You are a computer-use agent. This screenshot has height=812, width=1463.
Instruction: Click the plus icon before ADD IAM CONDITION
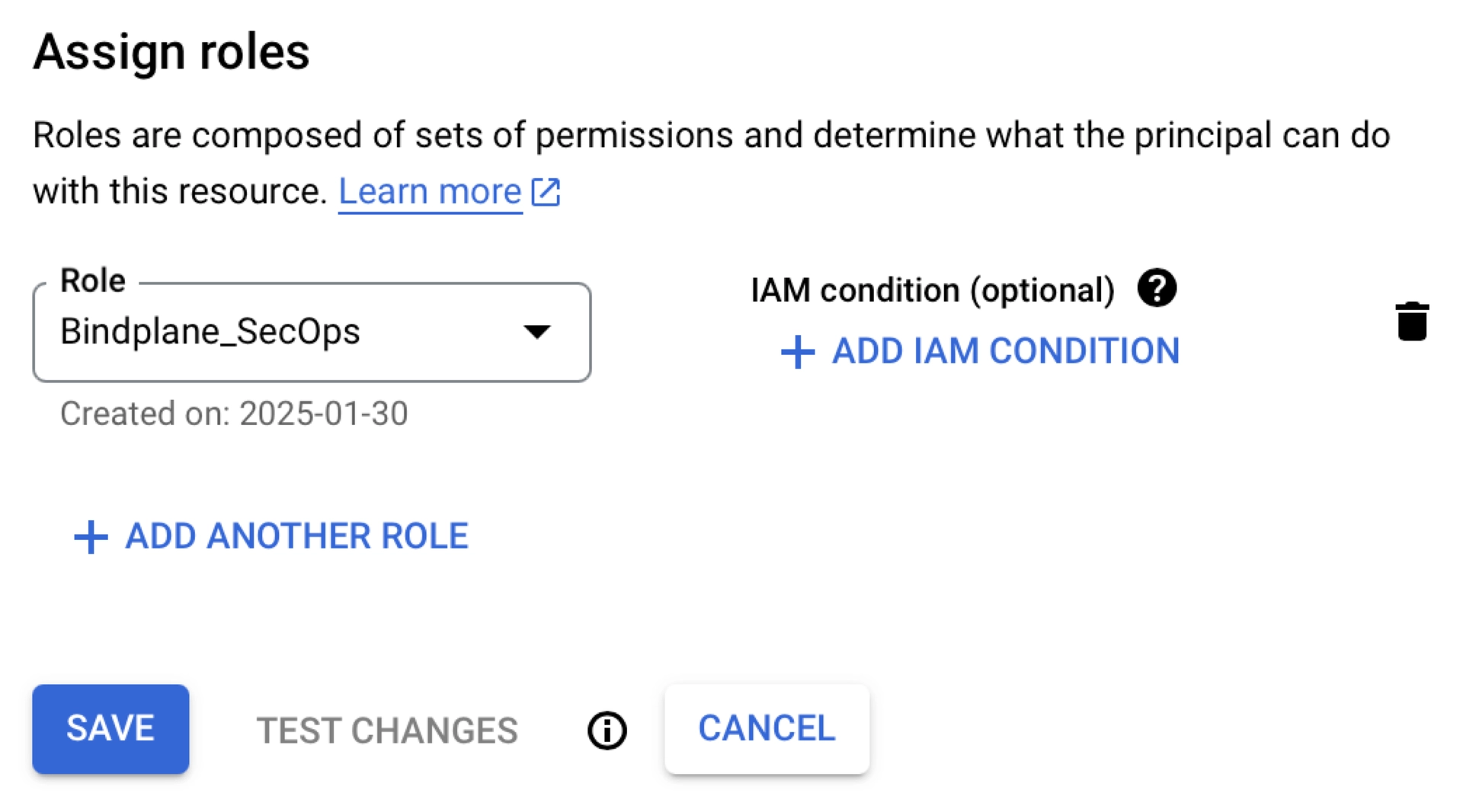tap(797, 352)
